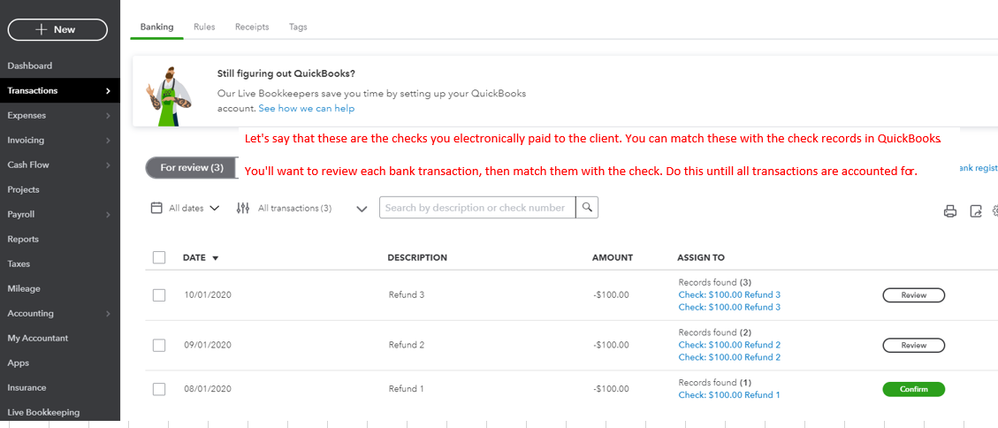Open Reports in the sidebar
The height and width of the screenshot is (428, 998).
(23, 239)
